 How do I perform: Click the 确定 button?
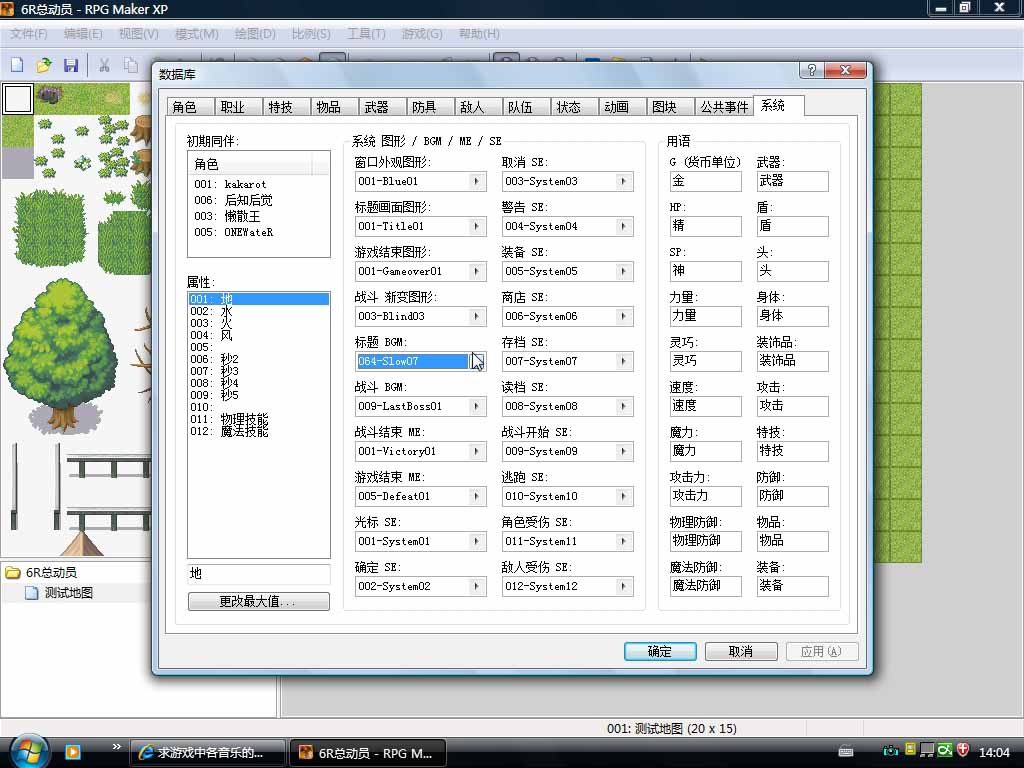(x=660, y=651)
